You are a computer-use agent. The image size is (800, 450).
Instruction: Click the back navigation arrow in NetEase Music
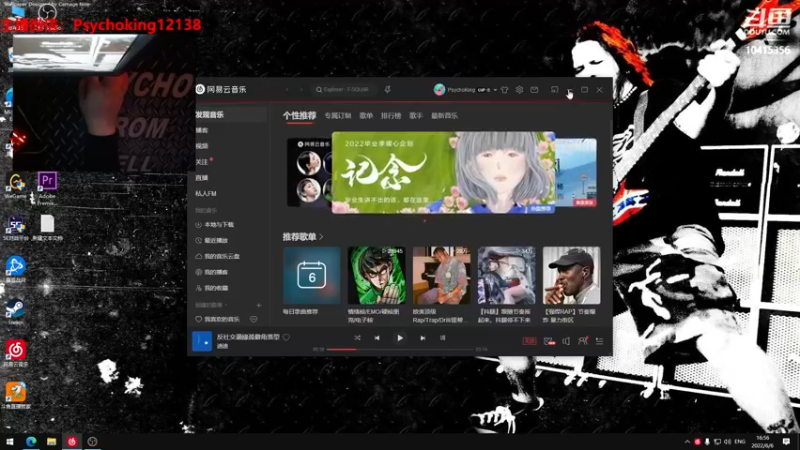tap(287, 89)
